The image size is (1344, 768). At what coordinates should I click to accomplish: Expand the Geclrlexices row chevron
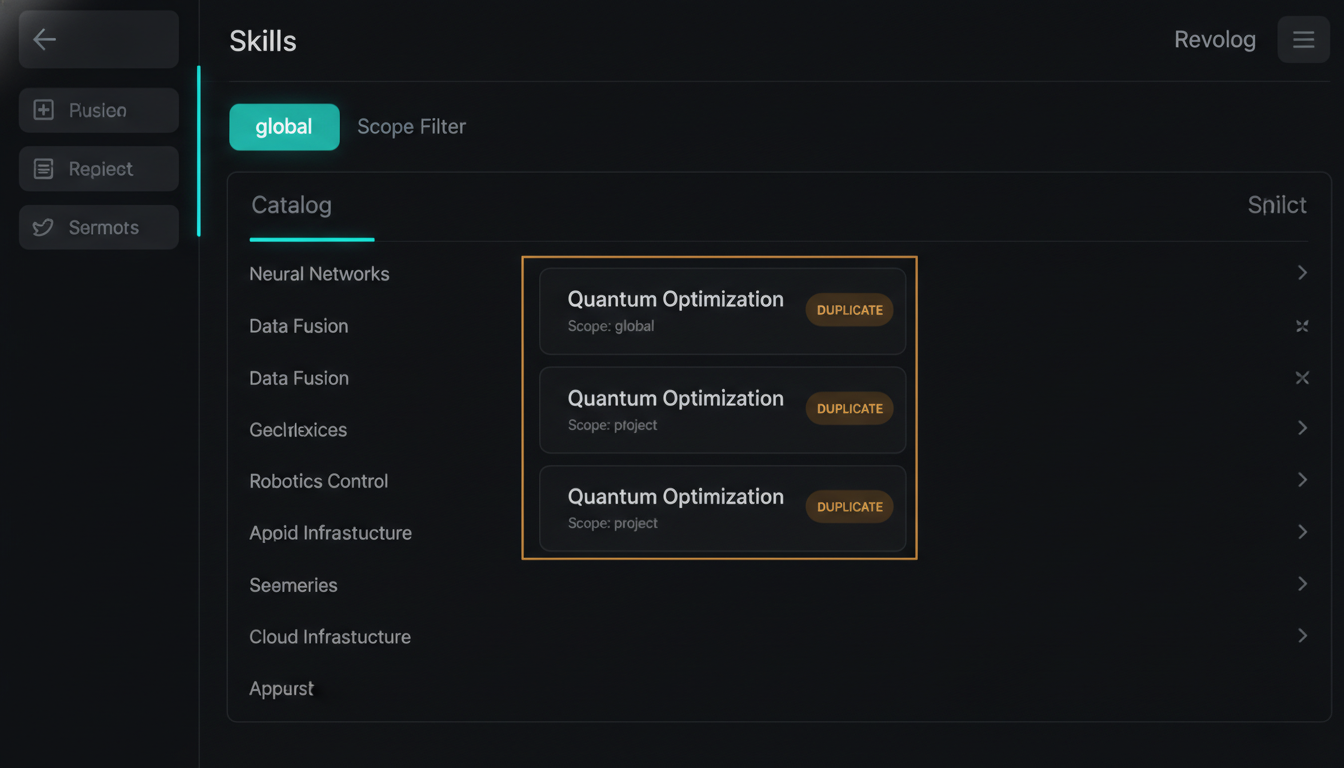tap(1302, 428)
